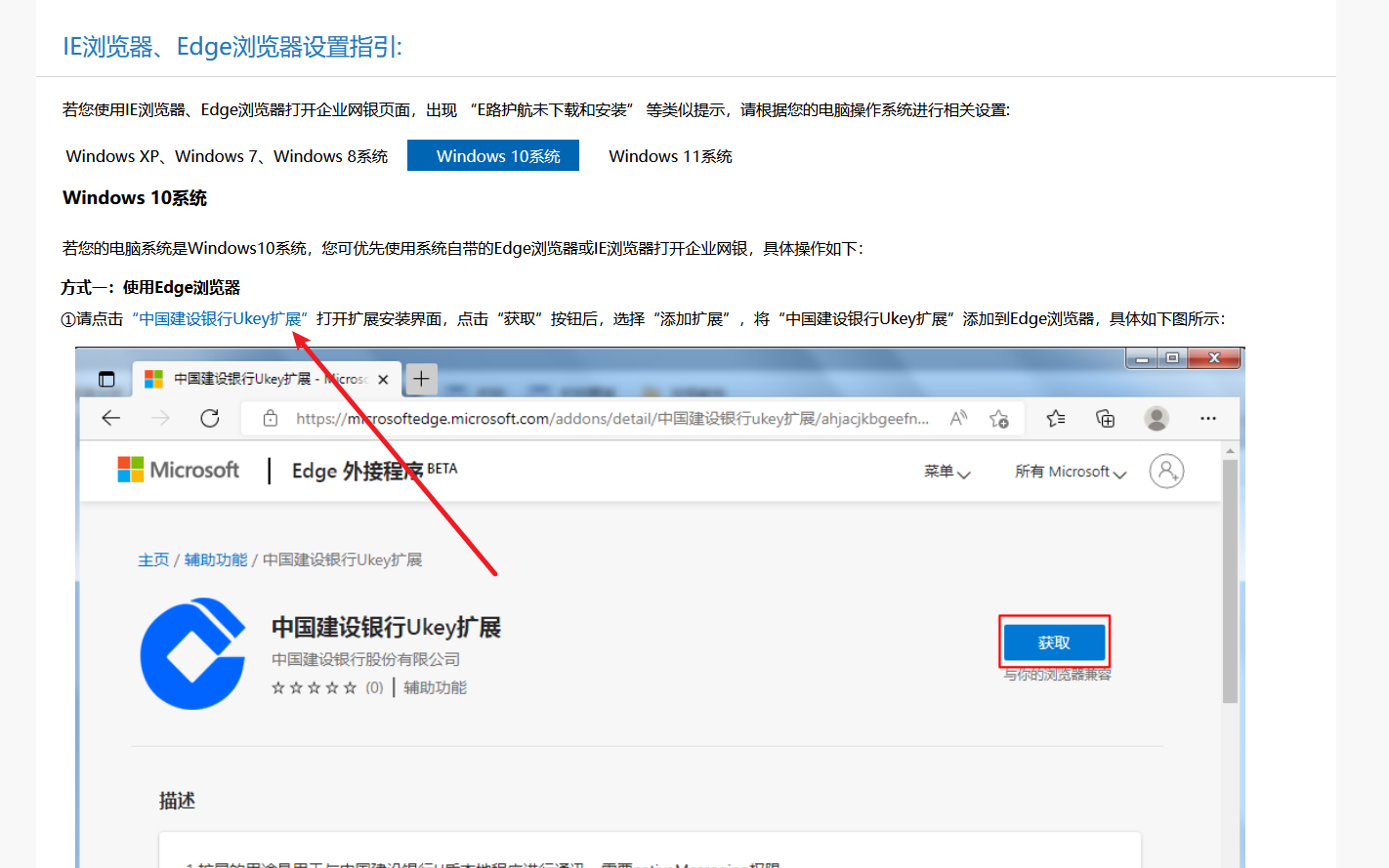Click the page refresh icon
The width and height of the screenshot is (1389, 868).
[x=210, y=418]
